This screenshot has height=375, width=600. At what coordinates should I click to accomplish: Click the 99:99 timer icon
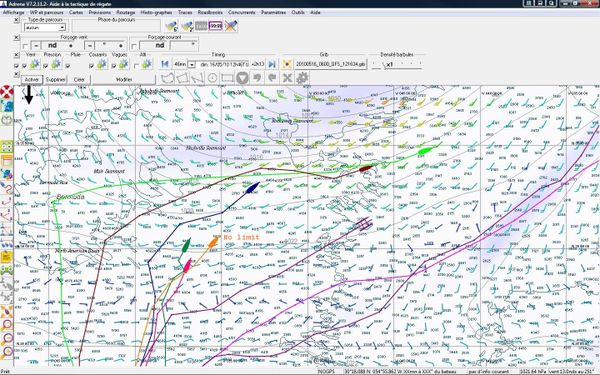click(x=215, y=26)
